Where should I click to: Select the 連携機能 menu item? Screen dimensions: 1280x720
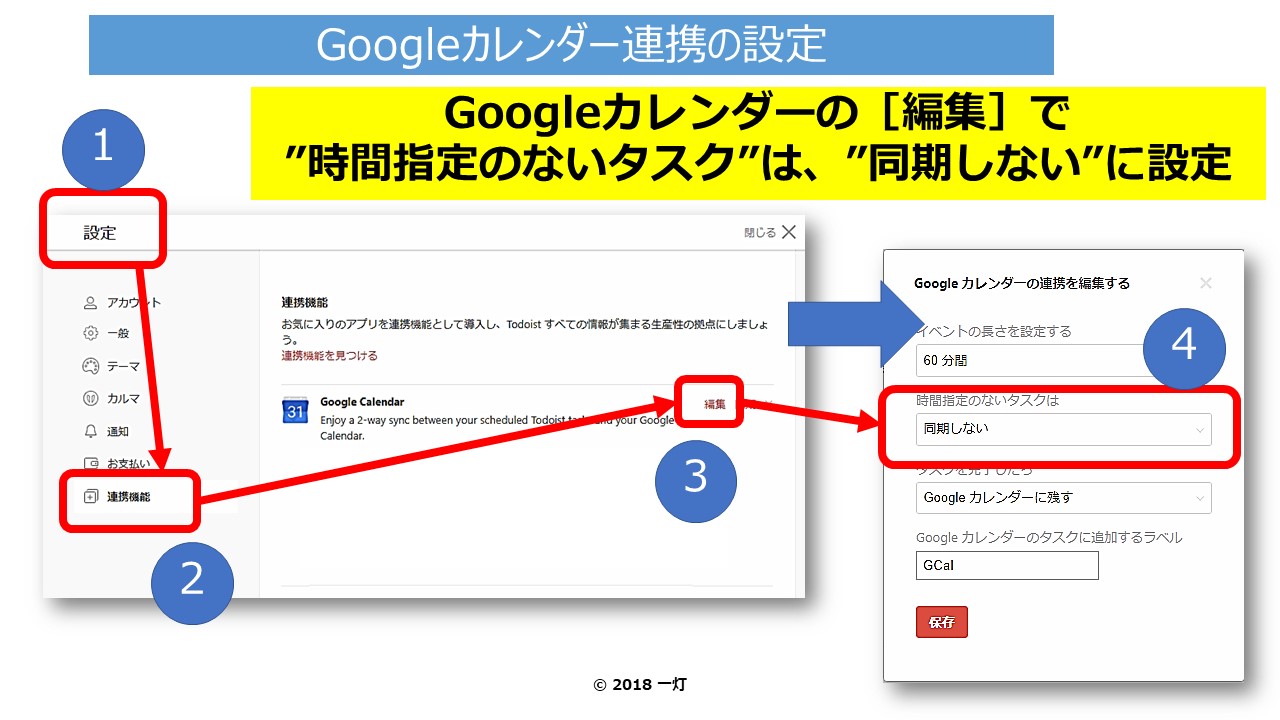point(129,496)
